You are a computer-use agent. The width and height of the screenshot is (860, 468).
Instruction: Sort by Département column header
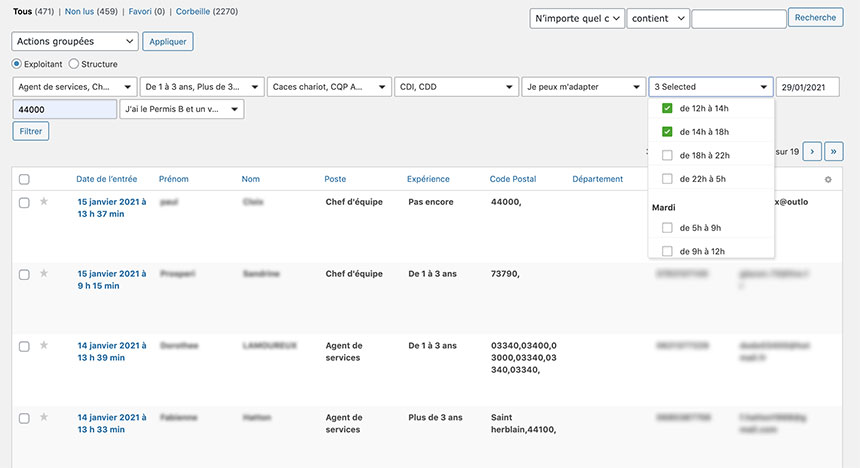tap(597, 179)
